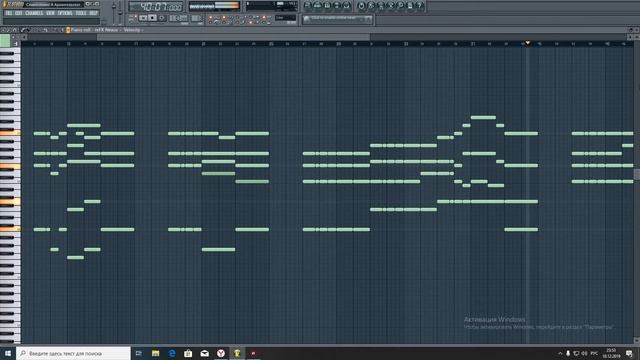The height and width of the screenshot is (360, 640).
Task: Click first shortcut icon in the first icon group
Action: click(308, 5)
